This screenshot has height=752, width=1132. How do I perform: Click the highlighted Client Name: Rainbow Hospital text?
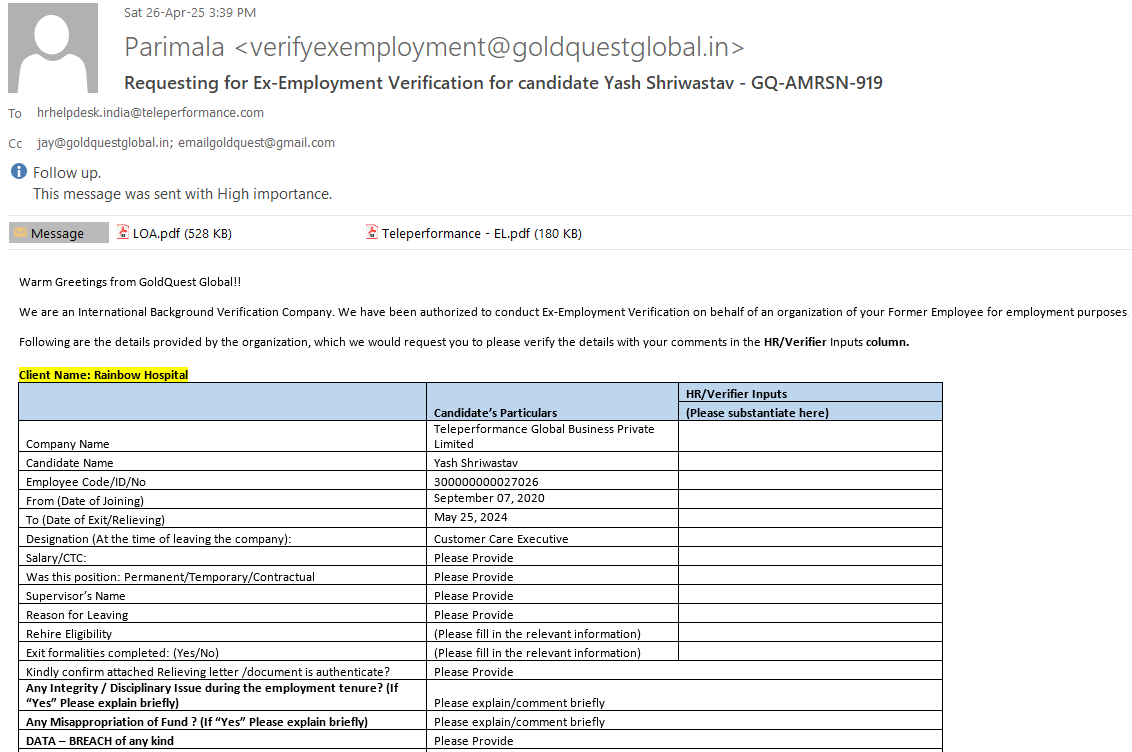click(x=103, y=375)
